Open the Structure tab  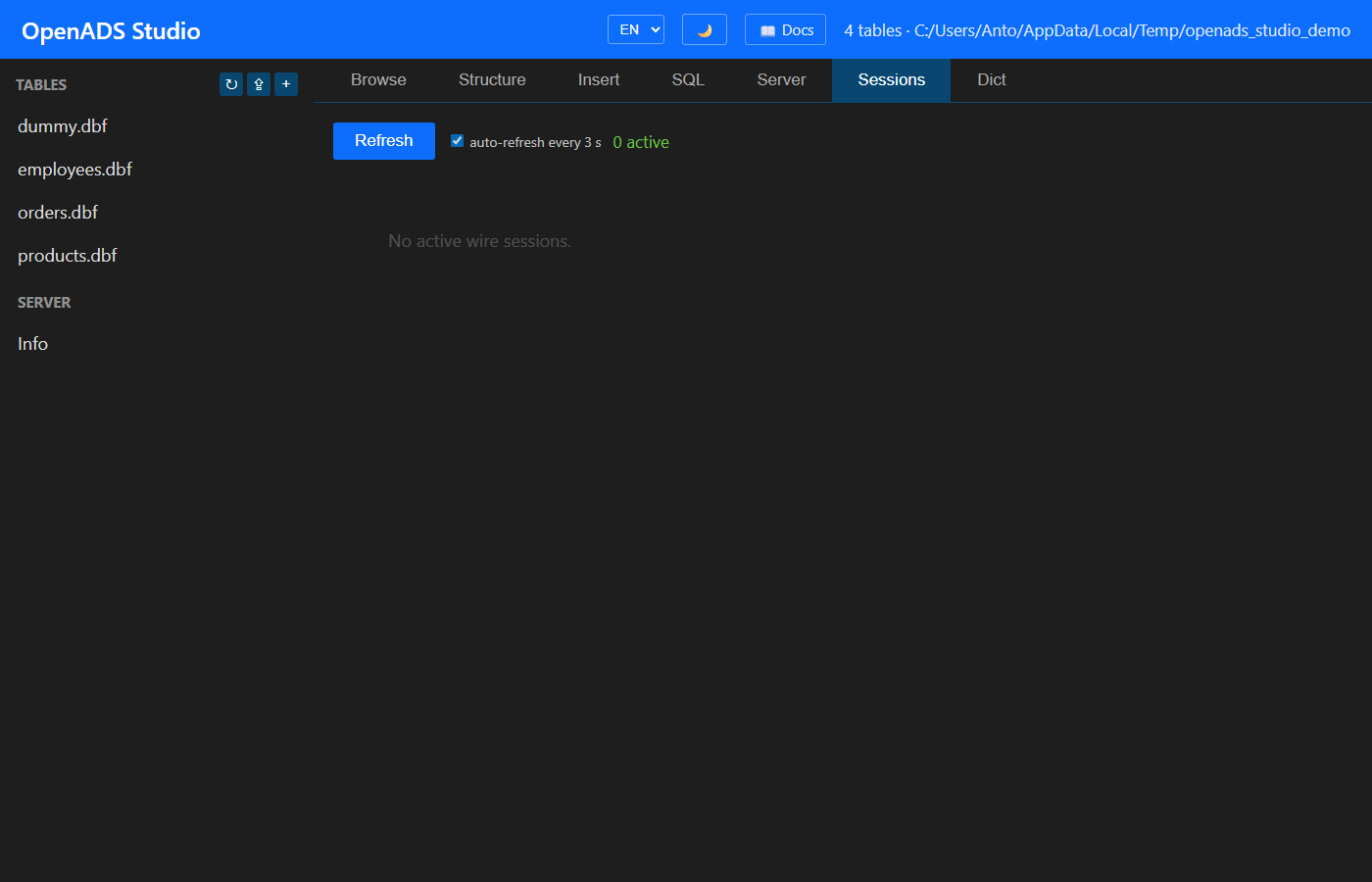[x=492, y=80]
